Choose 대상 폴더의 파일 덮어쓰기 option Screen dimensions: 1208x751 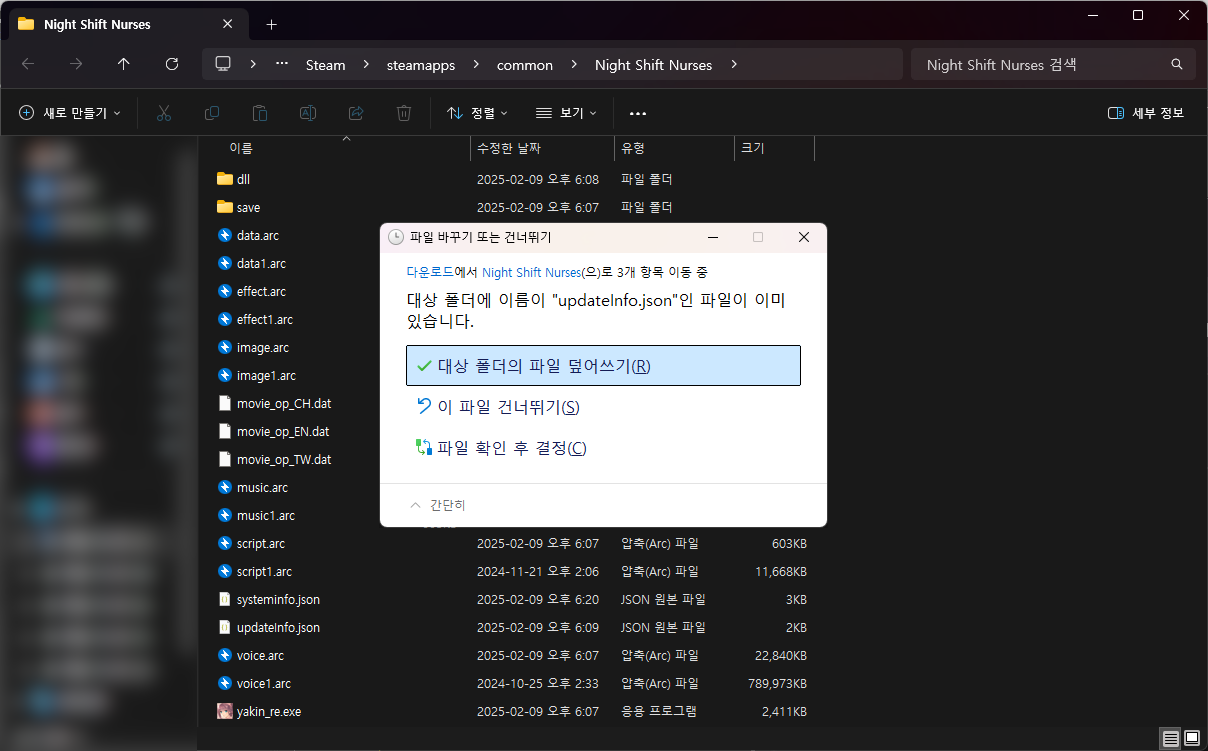(603, 365)
